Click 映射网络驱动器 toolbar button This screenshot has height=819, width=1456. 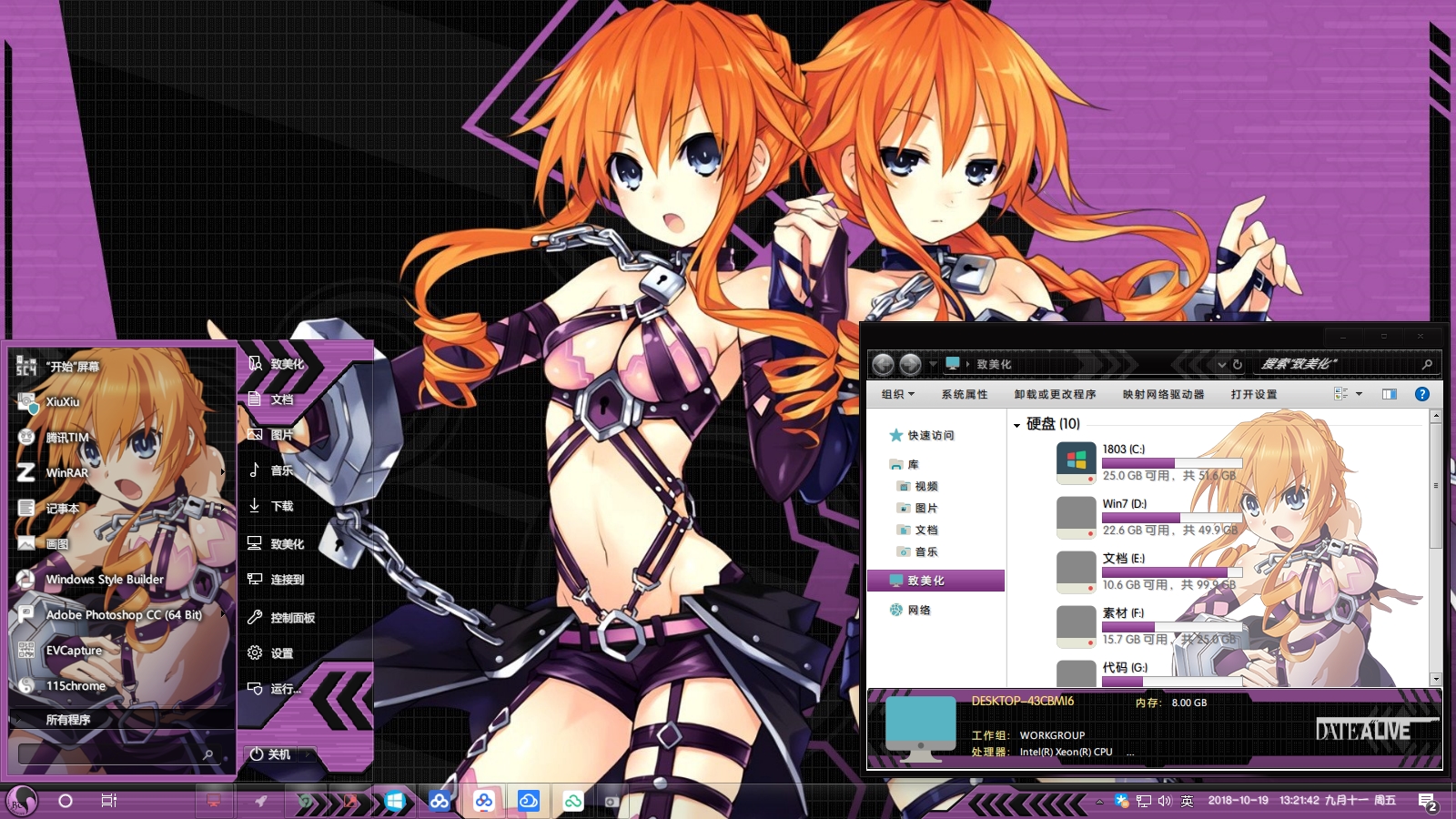tap(1163, 394)
